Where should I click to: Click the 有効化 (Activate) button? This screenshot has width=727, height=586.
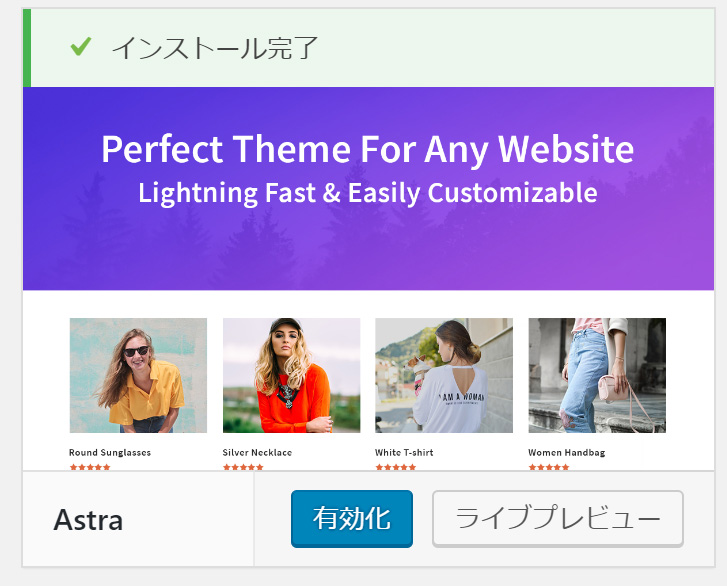click(351, 519)
